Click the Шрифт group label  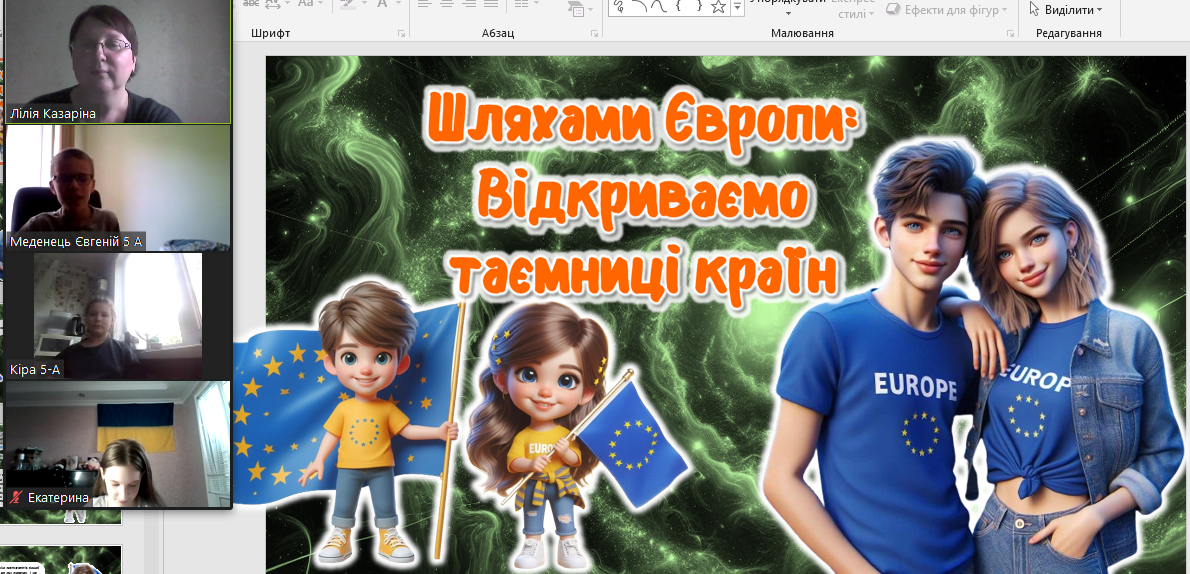[270, 33]
